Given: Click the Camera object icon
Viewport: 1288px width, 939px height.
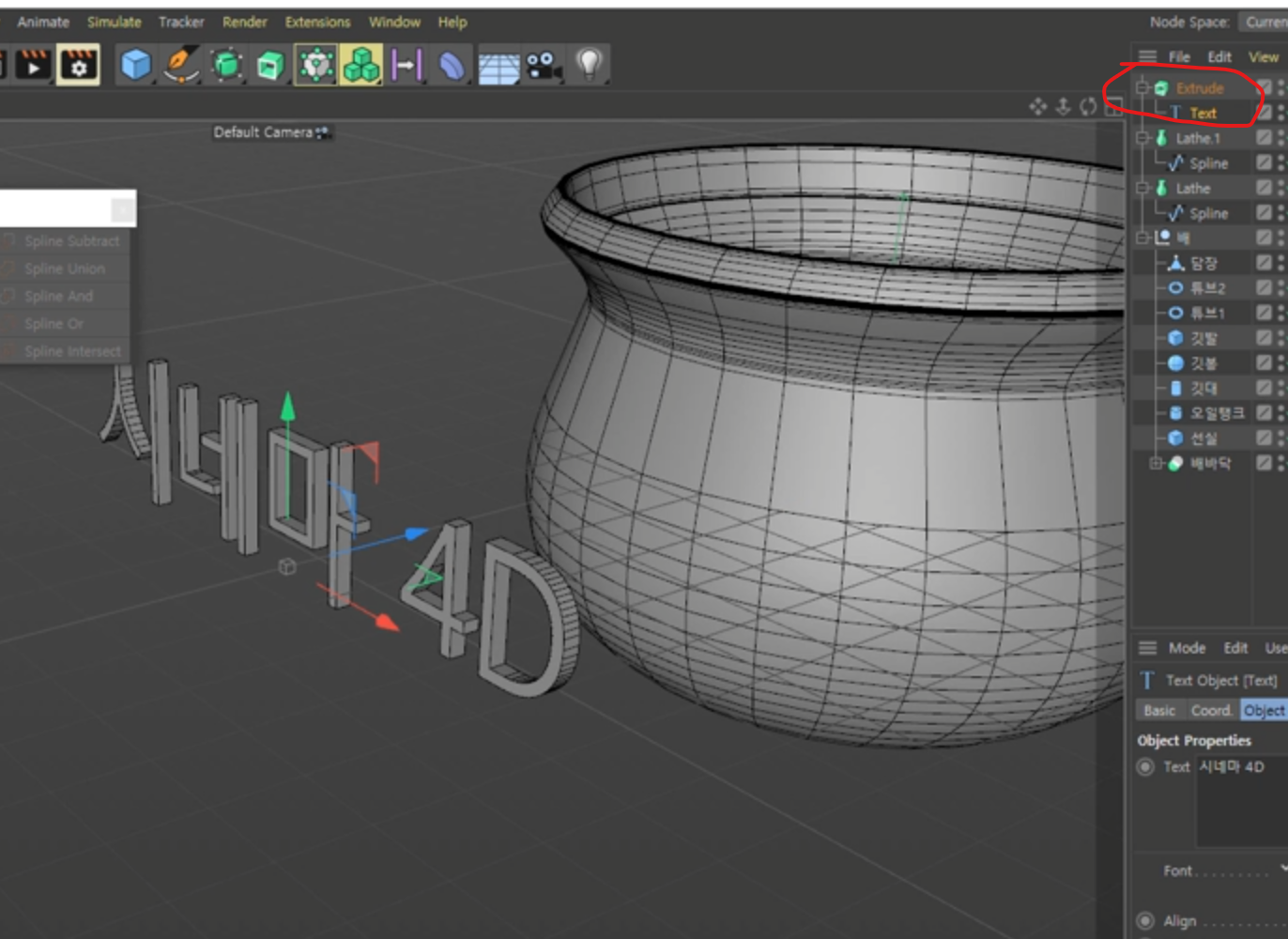Looking at the screenshot, I should click(544, 65).
